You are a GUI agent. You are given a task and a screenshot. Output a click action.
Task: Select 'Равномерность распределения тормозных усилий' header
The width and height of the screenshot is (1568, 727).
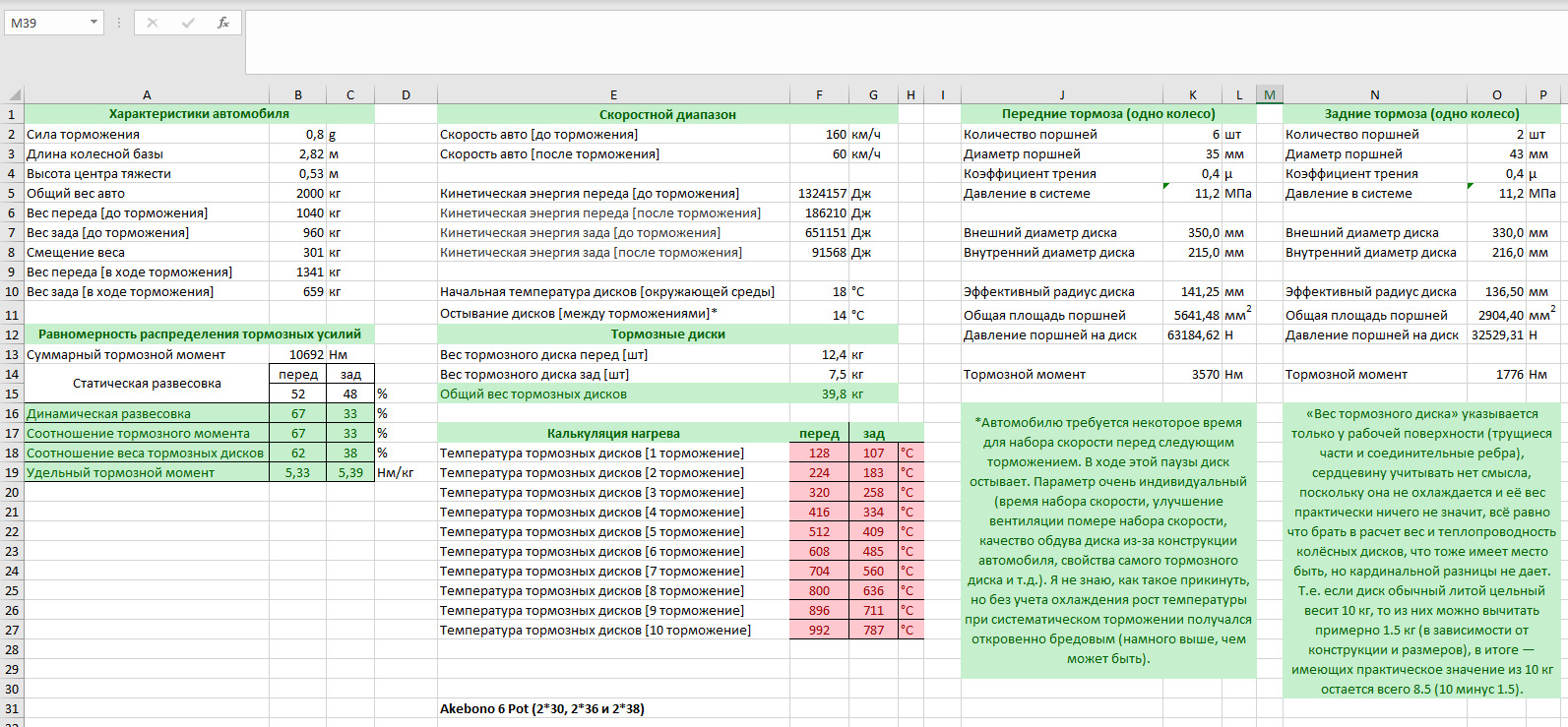[x=200, y=334]
